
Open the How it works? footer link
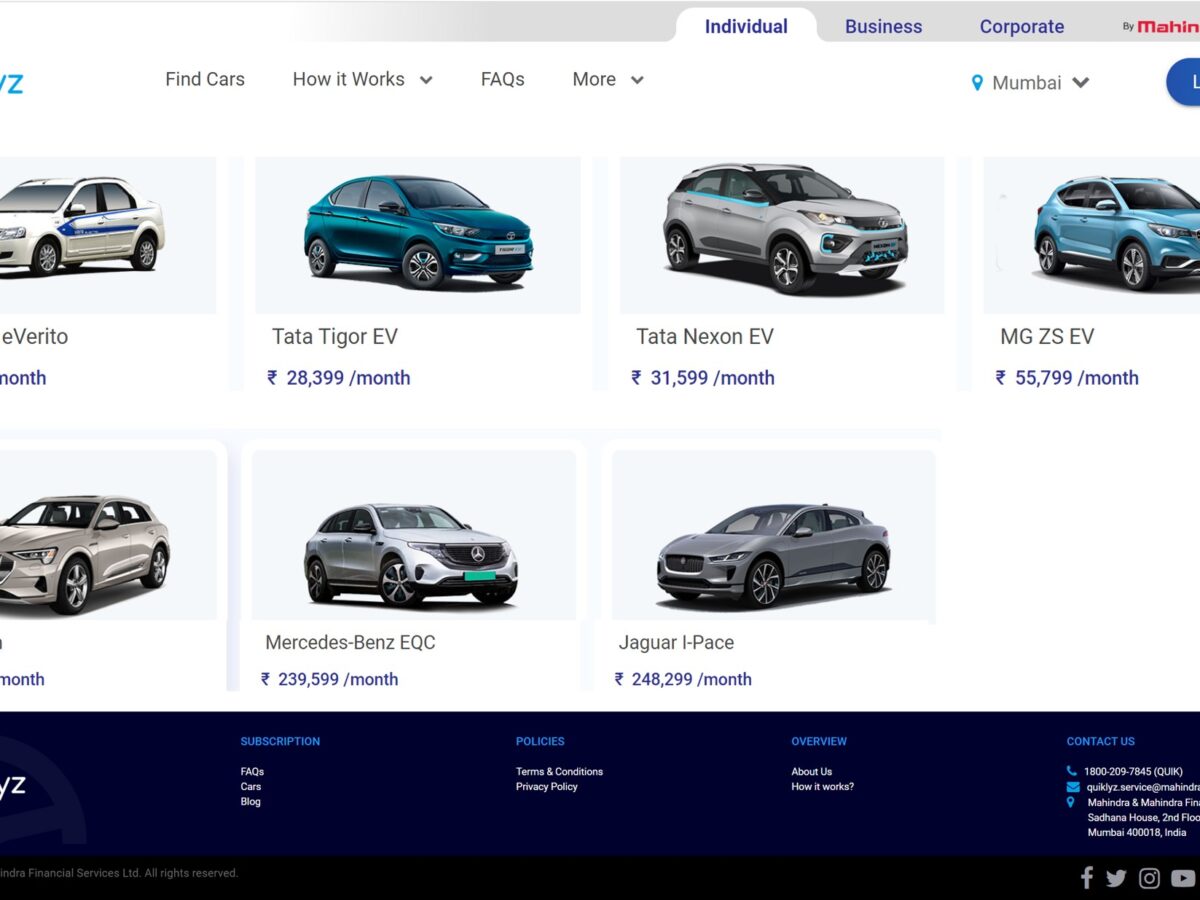pyautogui.click(x=823, y=787)
